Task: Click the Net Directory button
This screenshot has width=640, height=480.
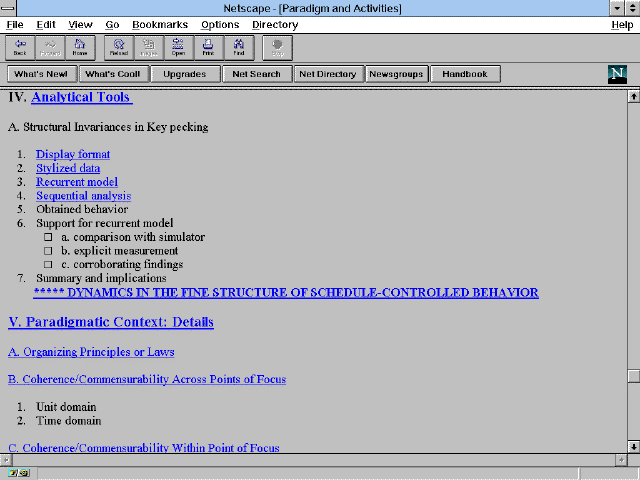Action: coord(328,74)
